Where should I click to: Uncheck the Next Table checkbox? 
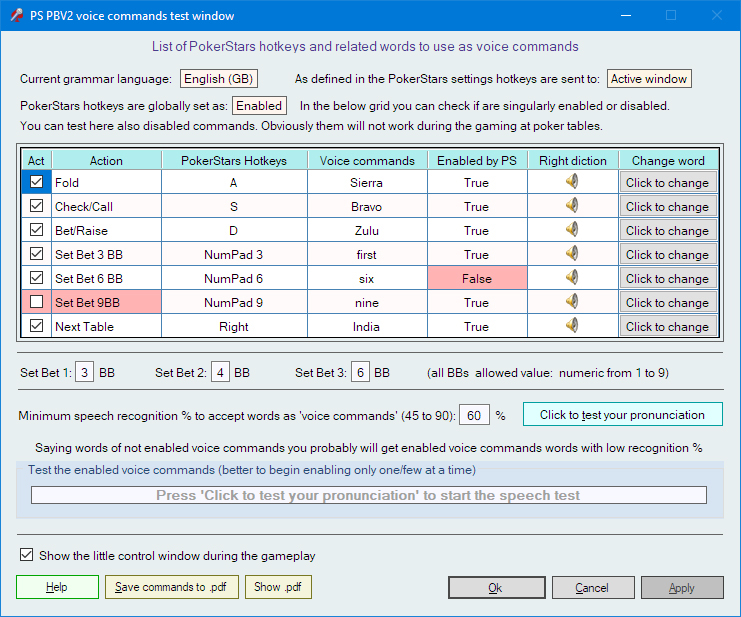click(x=36, y=326)
